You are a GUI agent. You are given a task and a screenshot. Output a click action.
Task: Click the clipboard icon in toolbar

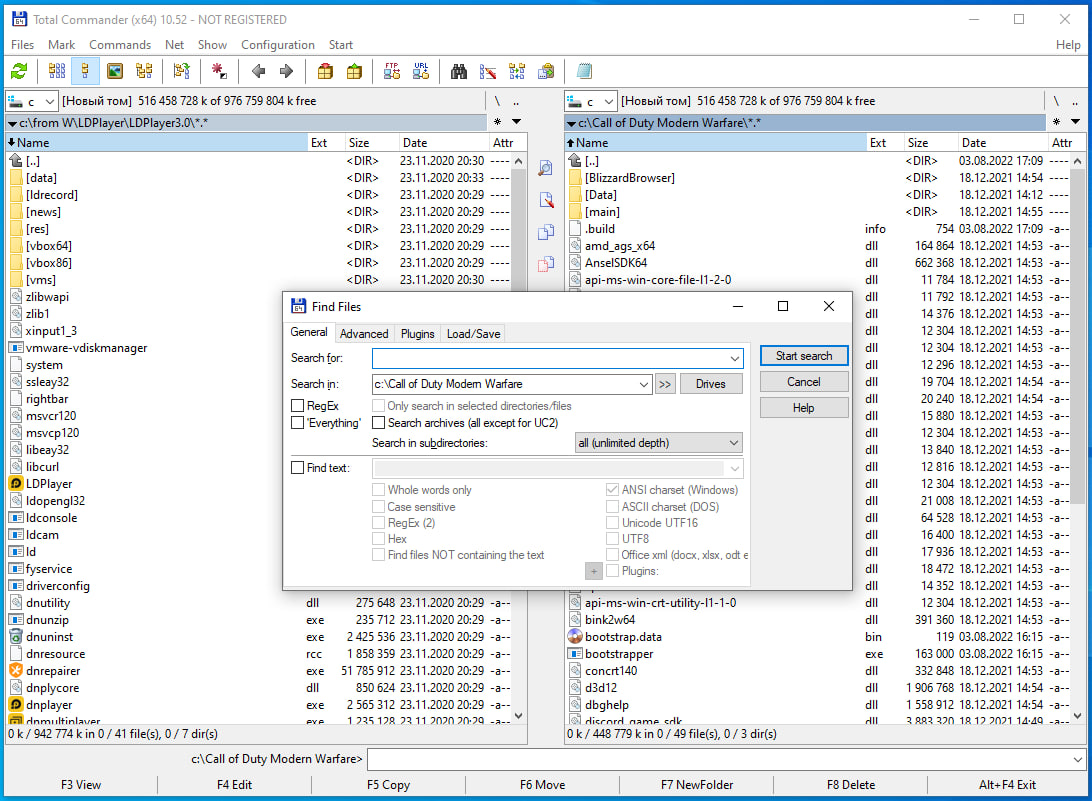[x=547, y=71]
